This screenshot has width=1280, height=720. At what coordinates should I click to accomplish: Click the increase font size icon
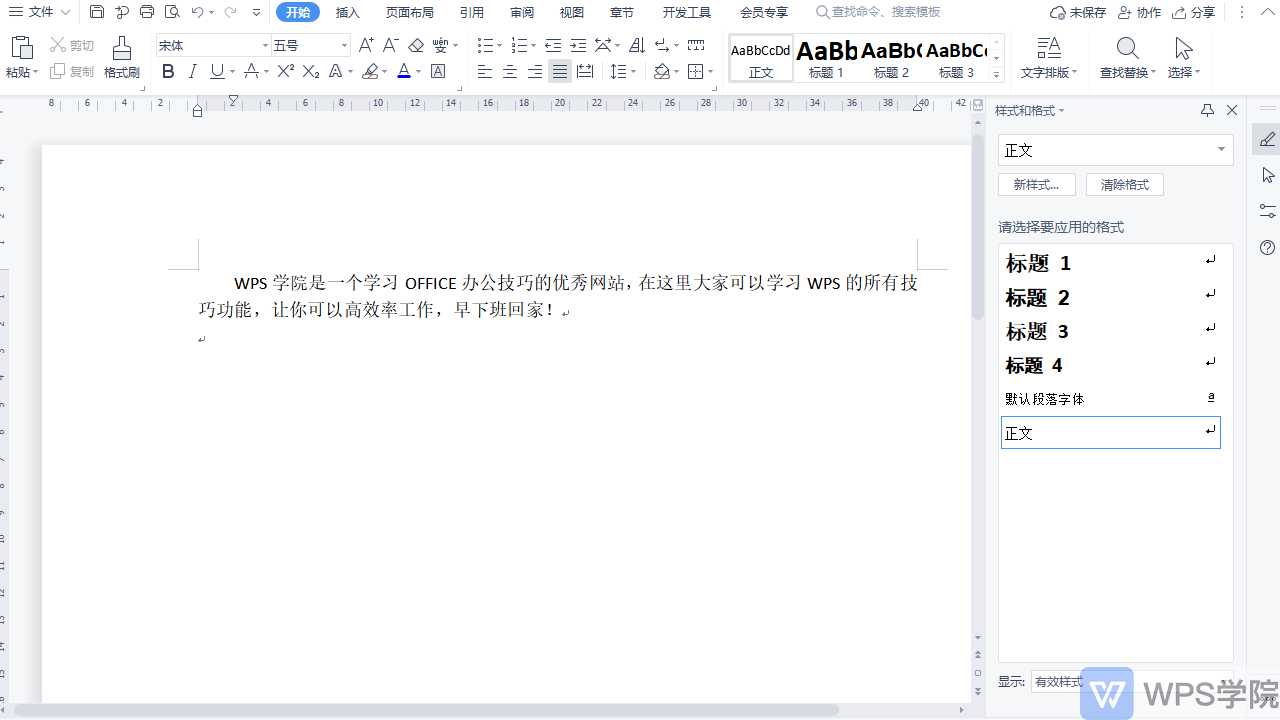click(x=366, y=45)
